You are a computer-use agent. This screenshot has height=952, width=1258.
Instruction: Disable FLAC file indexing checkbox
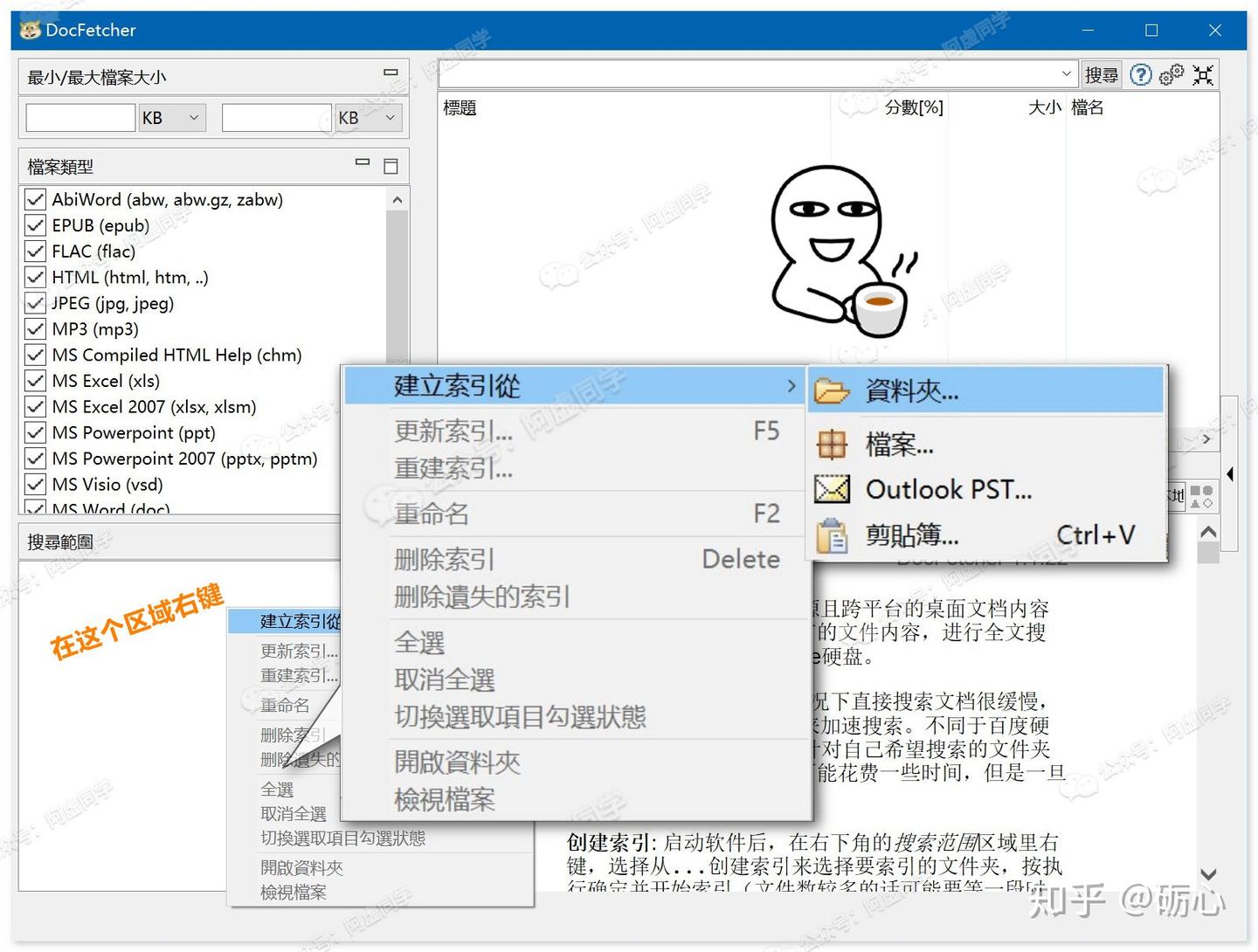35,252
